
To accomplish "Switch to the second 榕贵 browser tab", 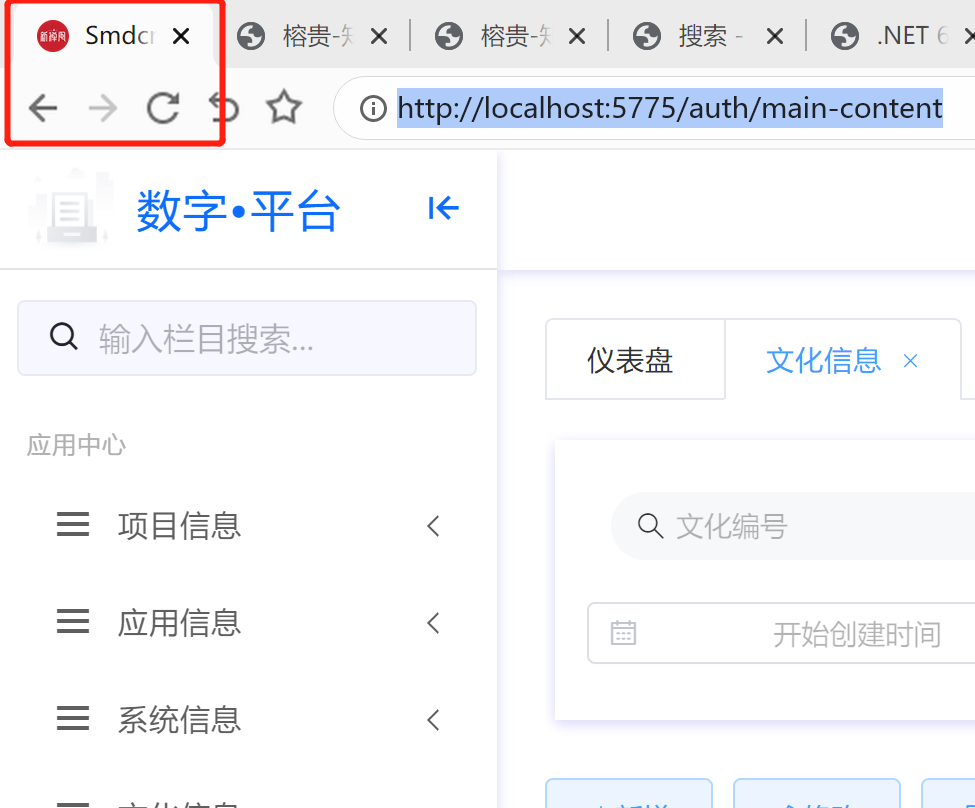I will (x=507, y=36).
